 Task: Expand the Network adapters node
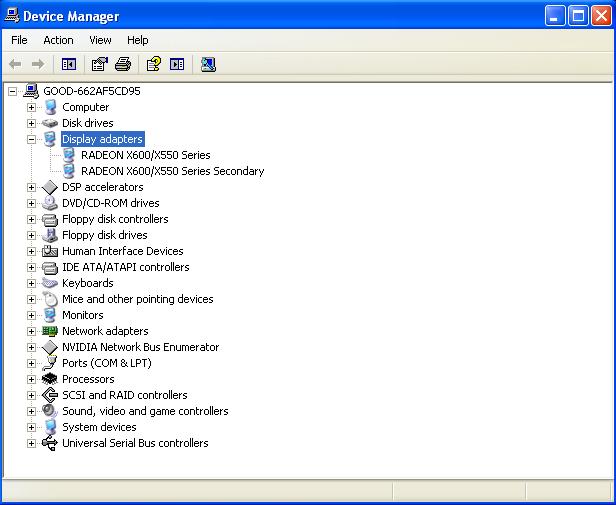click(31, 332)
